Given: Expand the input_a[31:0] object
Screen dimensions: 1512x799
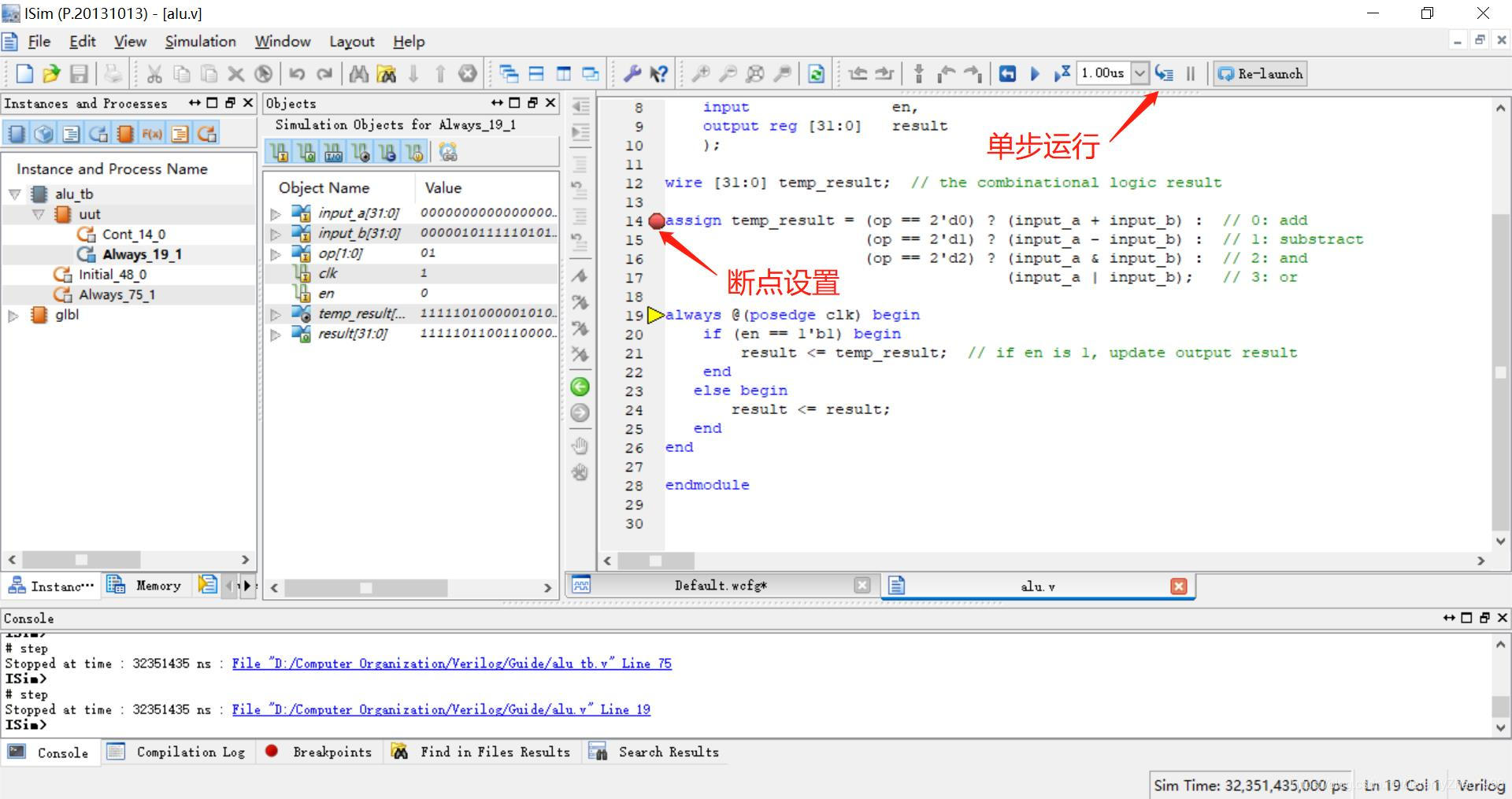Looking at the screenshot, I should coord(275,213).
